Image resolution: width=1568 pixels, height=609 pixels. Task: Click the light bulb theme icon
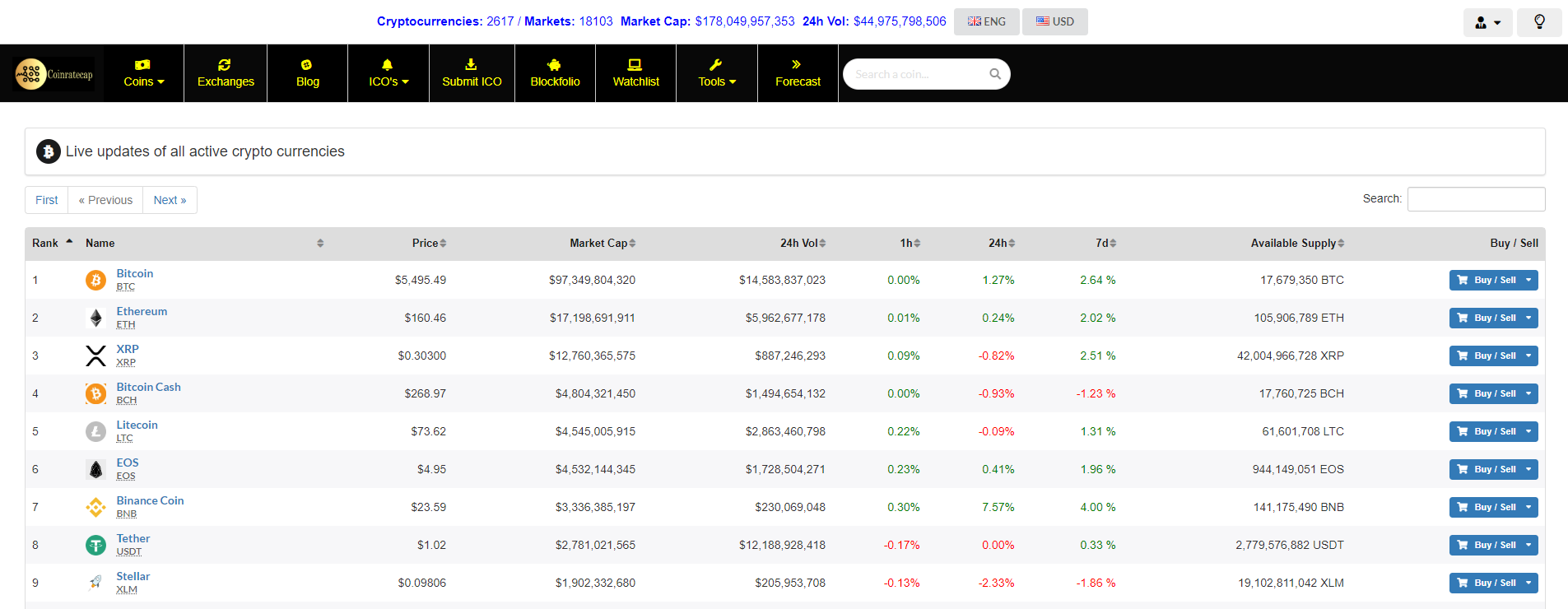pos(1539,22)
